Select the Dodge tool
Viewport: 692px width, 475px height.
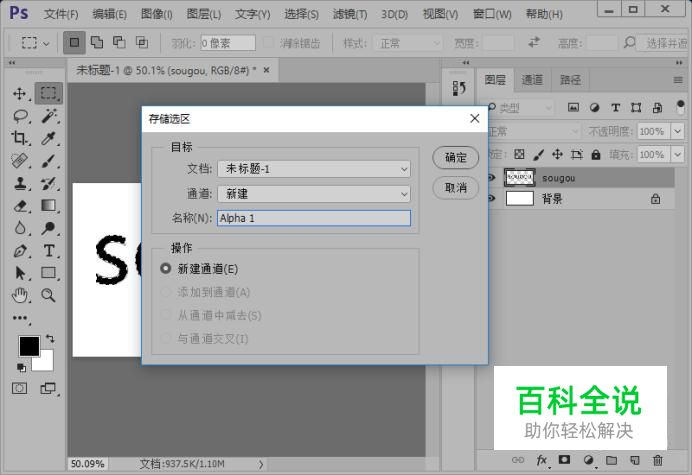pos(49,228)
